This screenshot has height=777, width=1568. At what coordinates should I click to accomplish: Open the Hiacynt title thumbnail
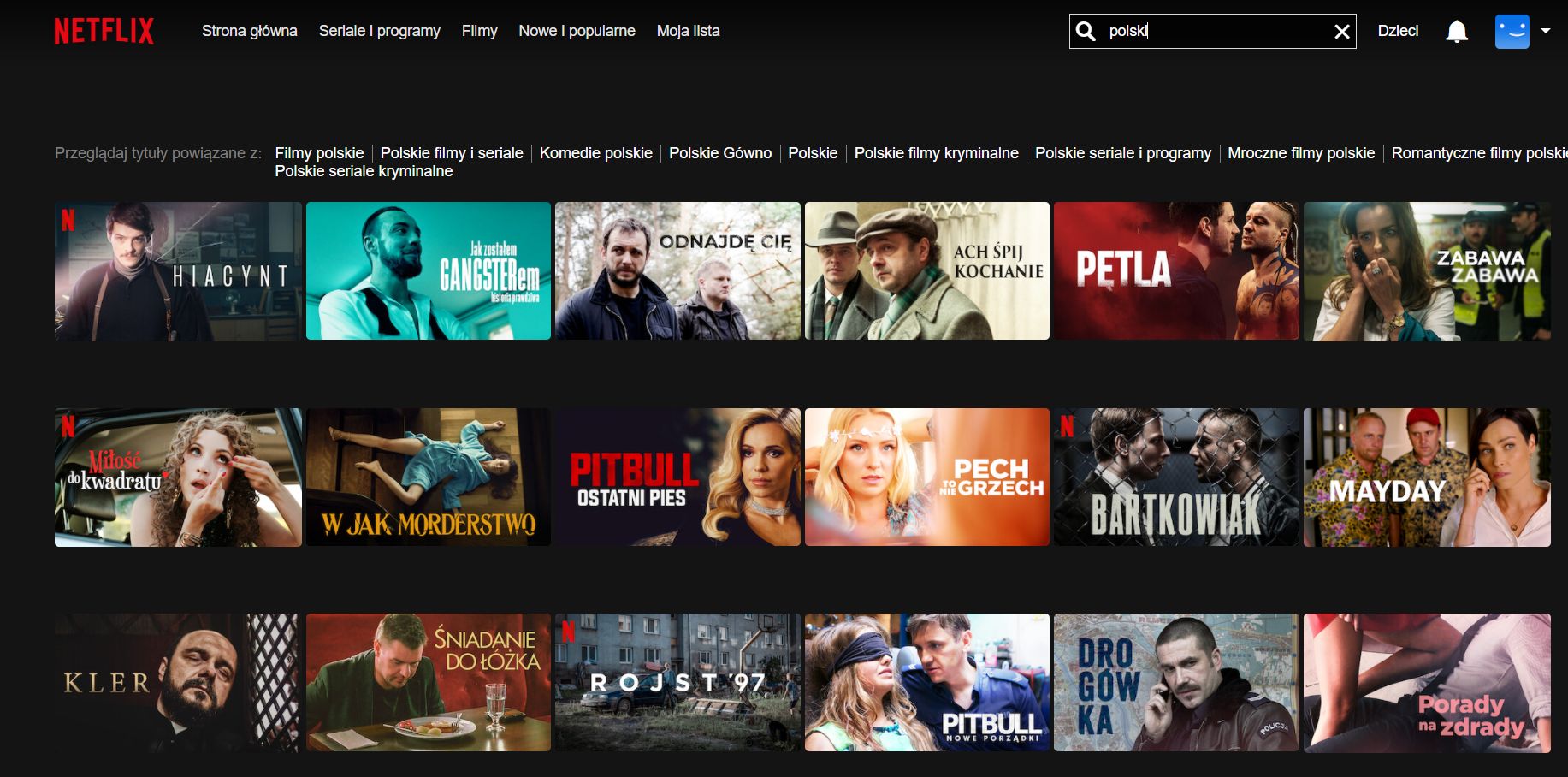[x=178, y=271]
